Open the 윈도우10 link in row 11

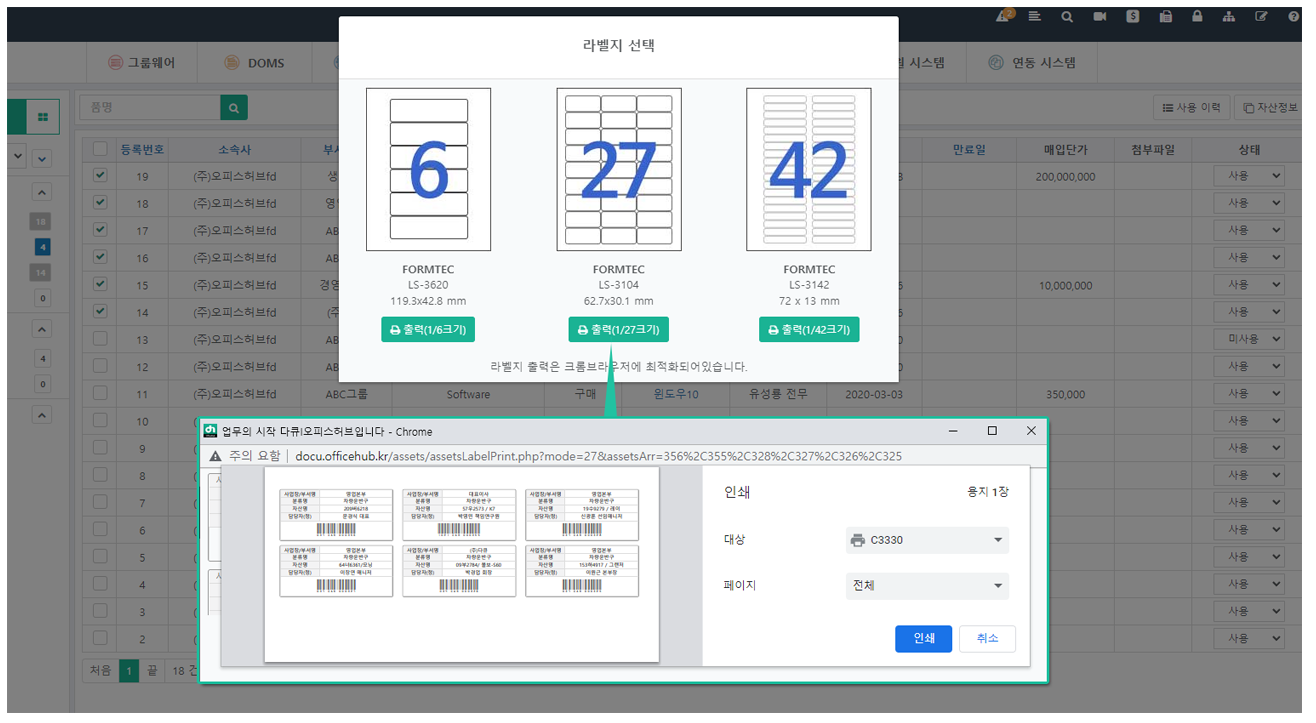coord(676,394)
